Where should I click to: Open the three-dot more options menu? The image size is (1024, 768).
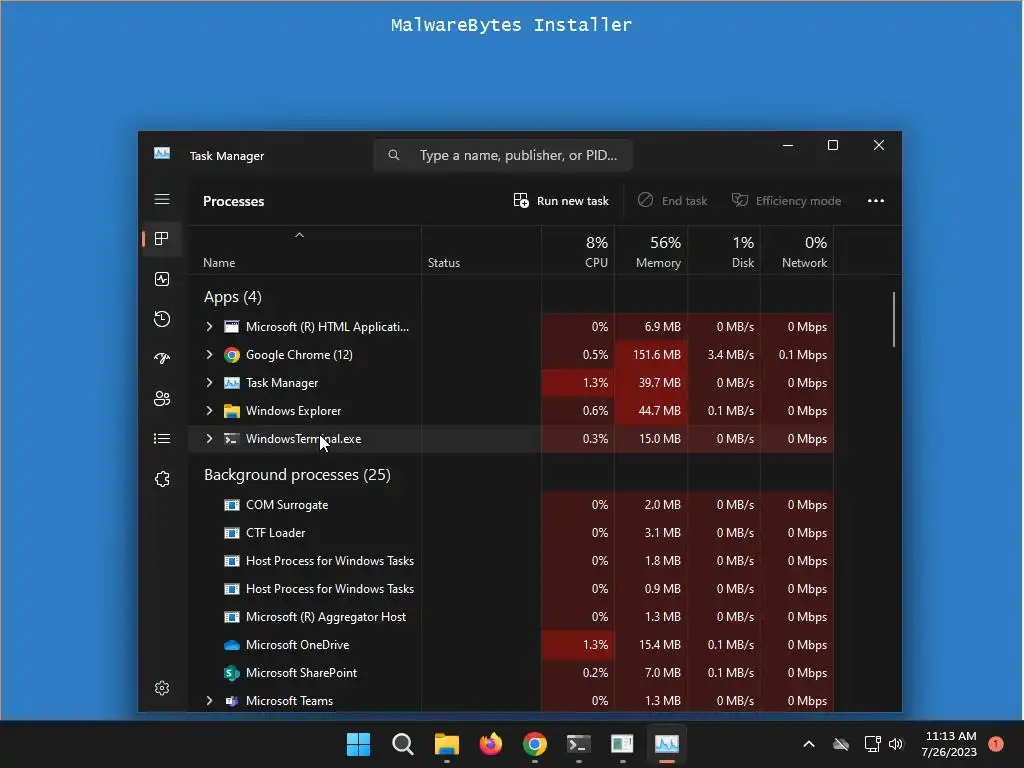[x=876, y=200]
